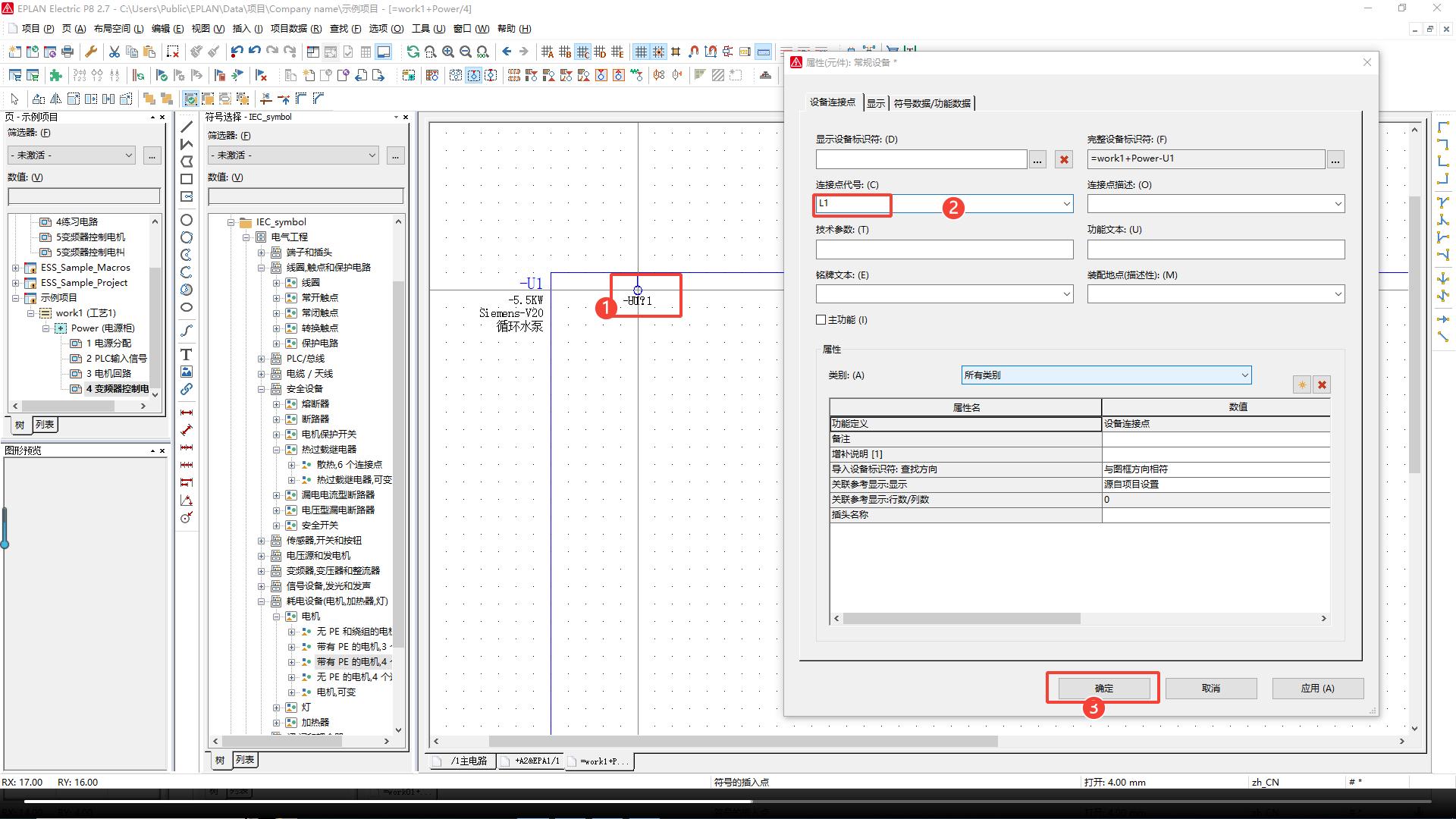Select the circle drawing tool
Screen dimensions: 1456x819
tap(186, 220)
